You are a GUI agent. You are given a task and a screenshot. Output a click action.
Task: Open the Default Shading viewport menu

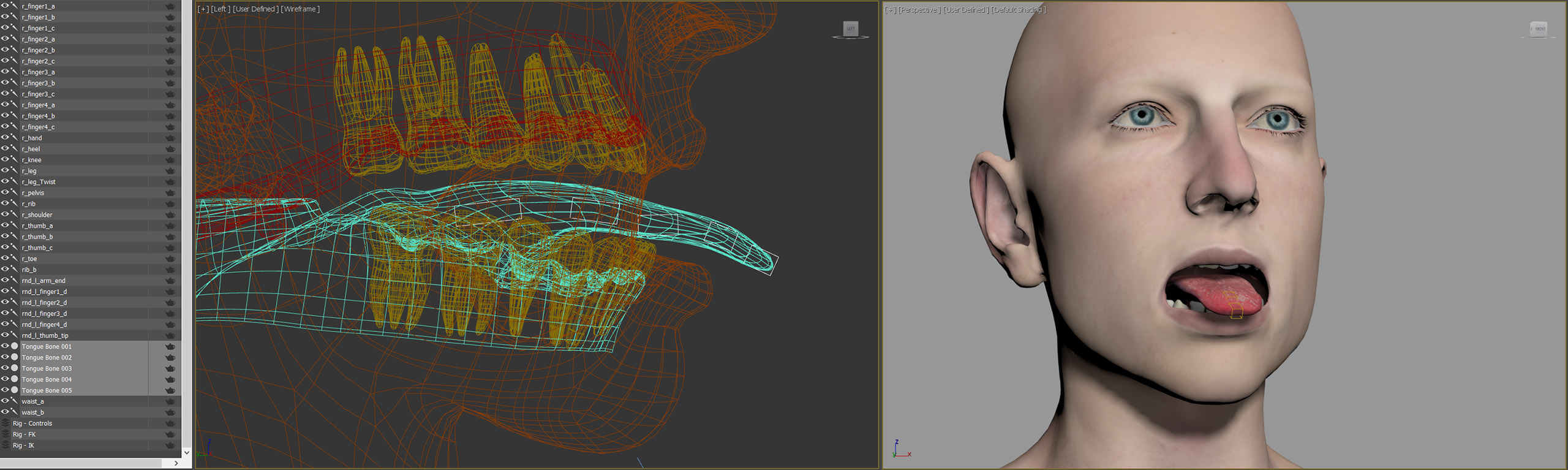click(1018, 10)
